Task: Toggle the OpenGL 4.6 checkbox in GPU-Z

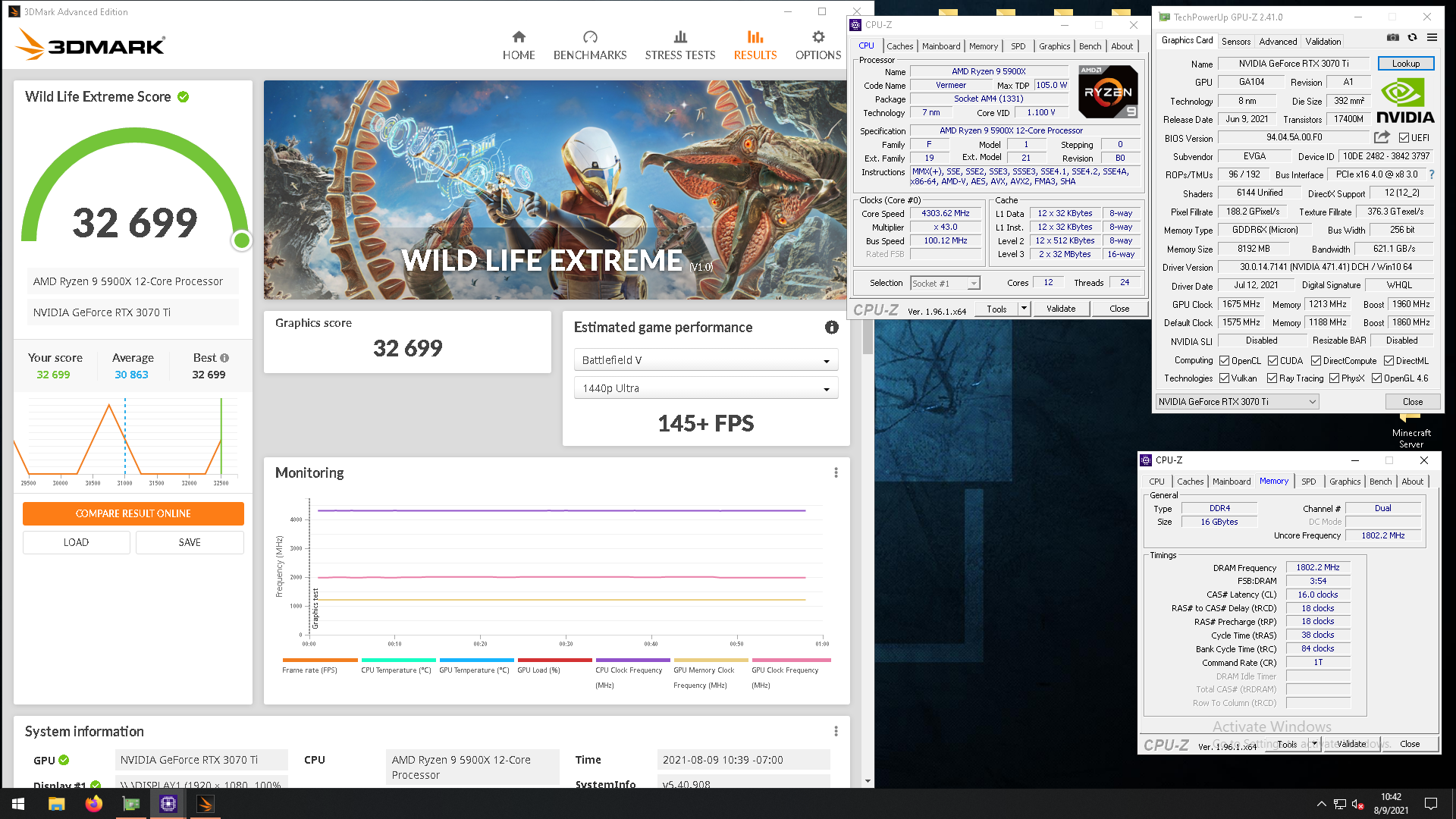Action: click(x=1376, y=378)
